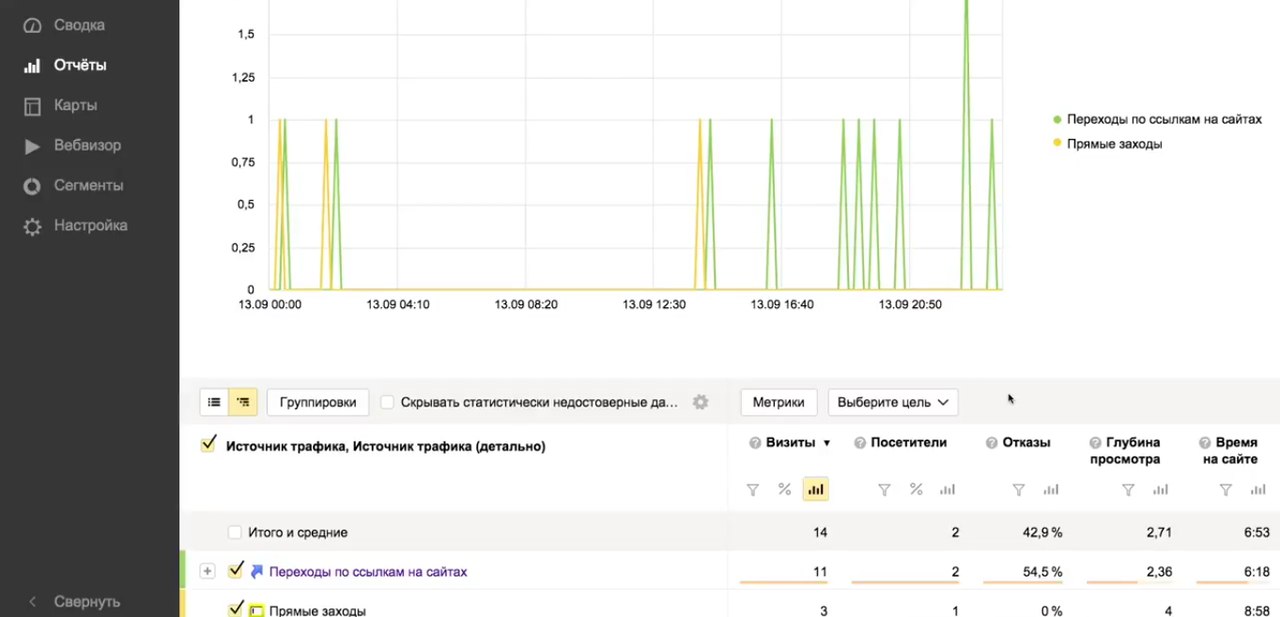Toggle the highlighted chart icon under Визиты
The height and width of the screenshot is (617, 1280).
816,489
